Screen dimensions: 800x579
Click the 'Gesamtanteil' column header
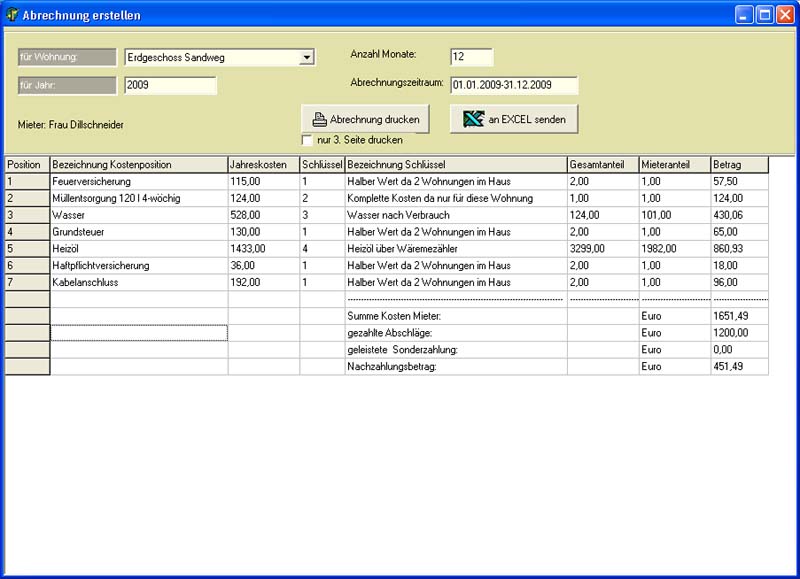coord(603,165)
